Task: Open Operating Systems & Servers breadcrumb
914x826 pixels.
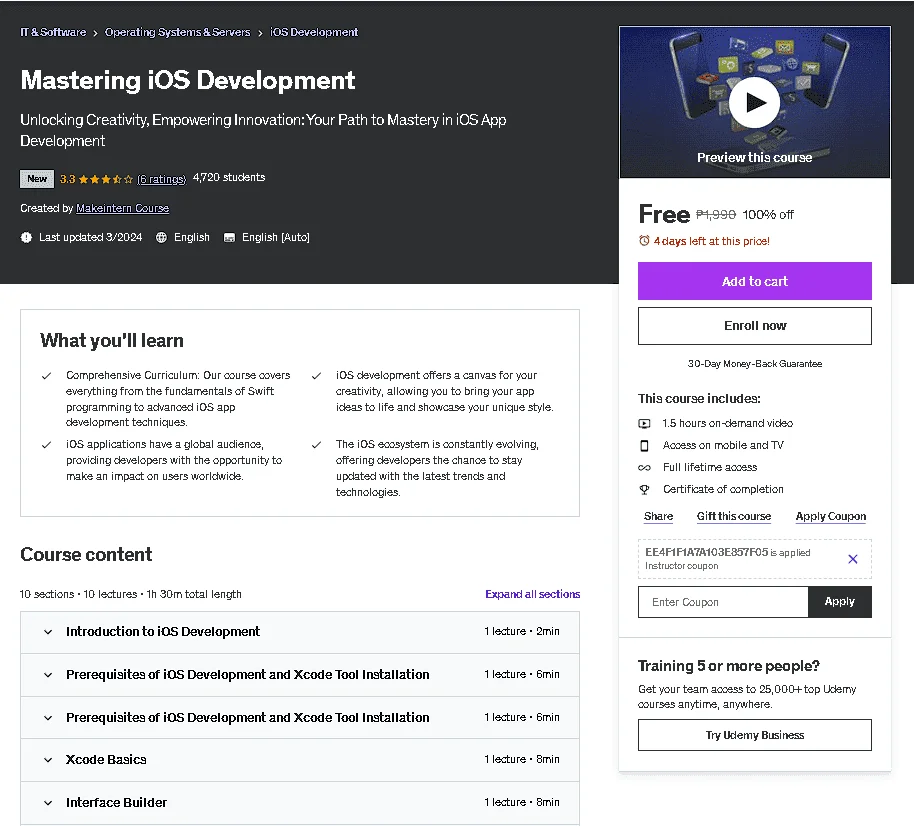Action: (x=177, y=32)
